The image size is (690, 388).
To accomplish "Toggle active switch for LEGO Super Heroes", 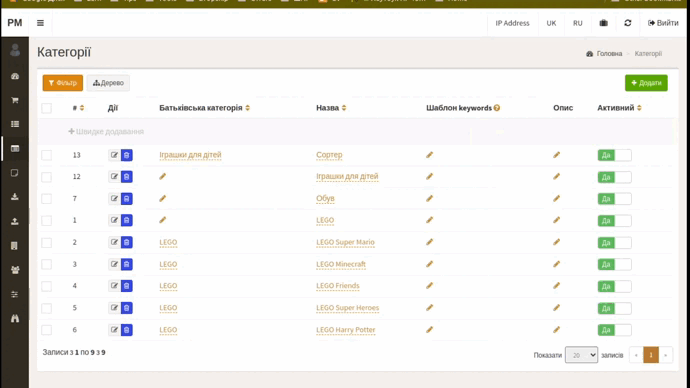I will pos(614,308).
